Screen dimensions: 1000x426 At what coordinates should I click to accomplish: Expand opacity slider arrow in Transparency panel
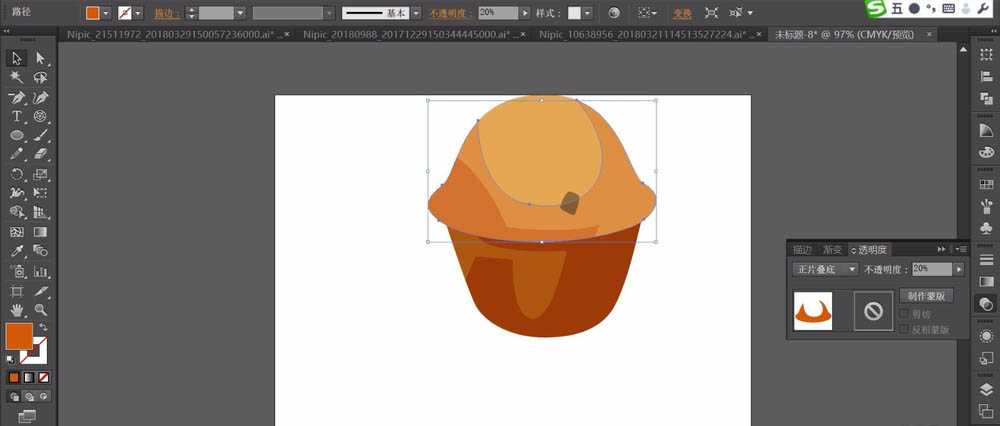(x=959, y=269)
